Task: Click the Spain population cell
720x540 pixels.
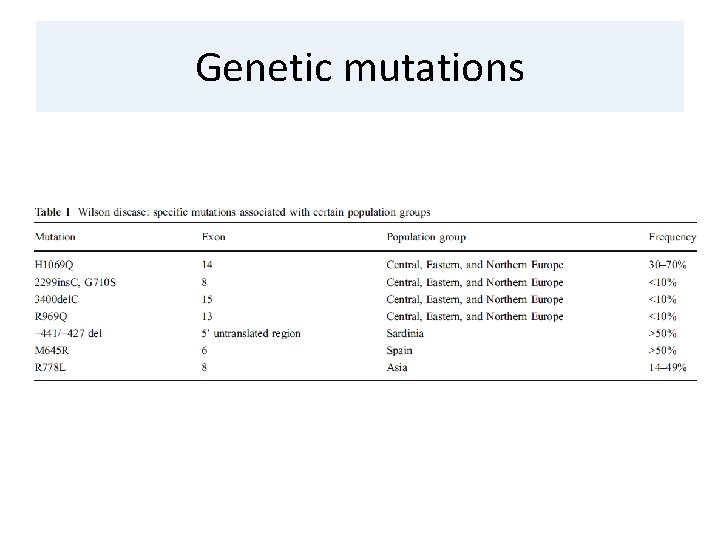Action: 399,350
